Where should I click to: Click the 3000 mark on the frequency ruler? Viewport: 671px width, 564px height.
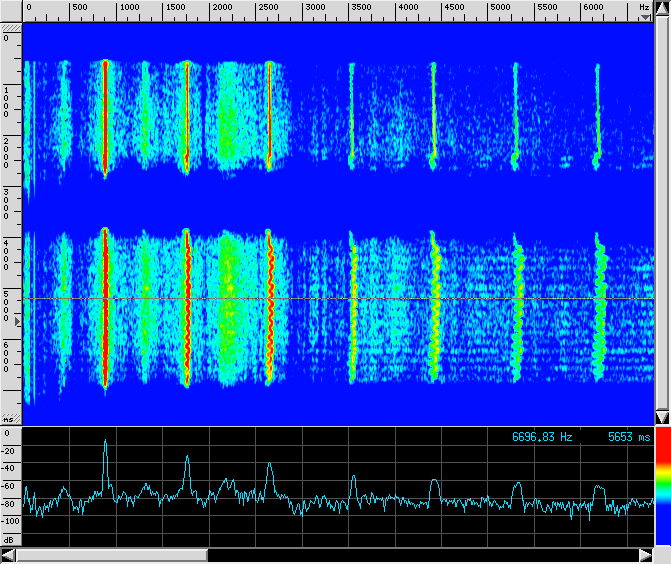[x=315, y=7]
